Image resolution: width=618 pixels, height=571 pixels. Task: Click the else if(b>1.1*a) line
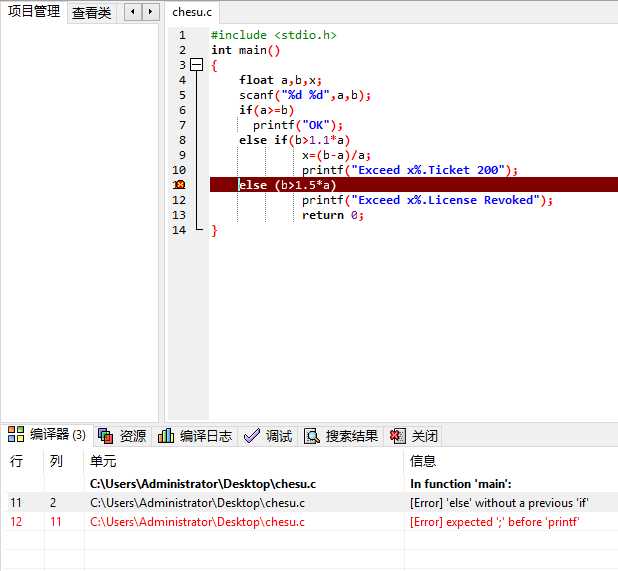(x=294, y=140)
